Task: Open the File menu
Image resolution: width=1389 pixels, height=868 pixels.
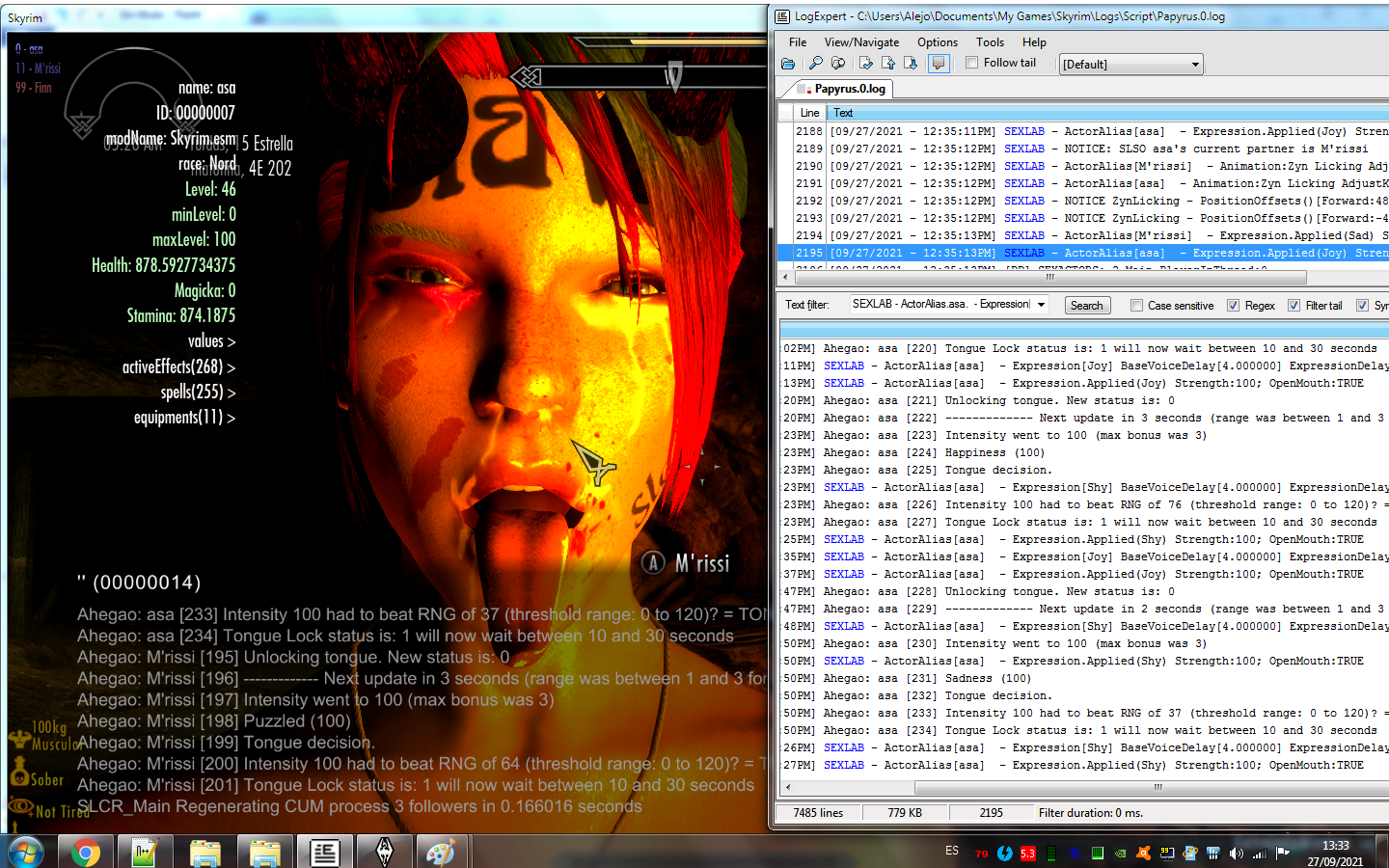Action: click(798, 42)
